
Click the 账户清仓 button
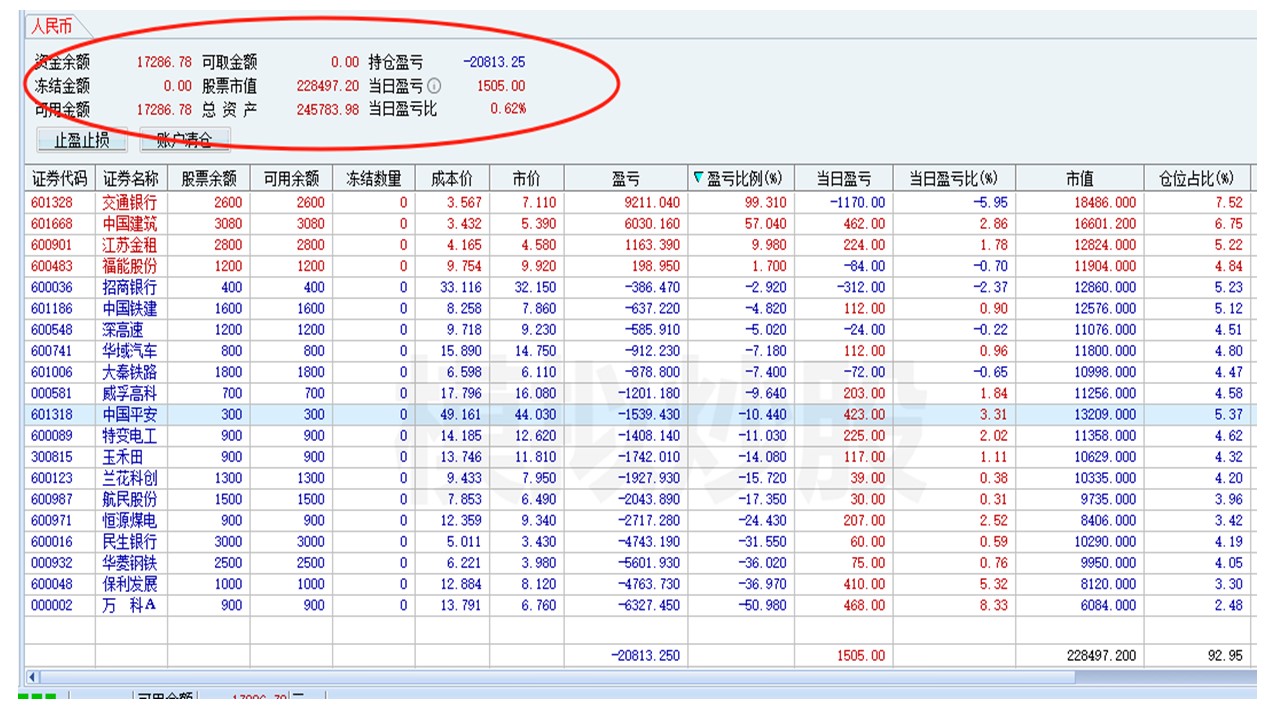[185, 140]
